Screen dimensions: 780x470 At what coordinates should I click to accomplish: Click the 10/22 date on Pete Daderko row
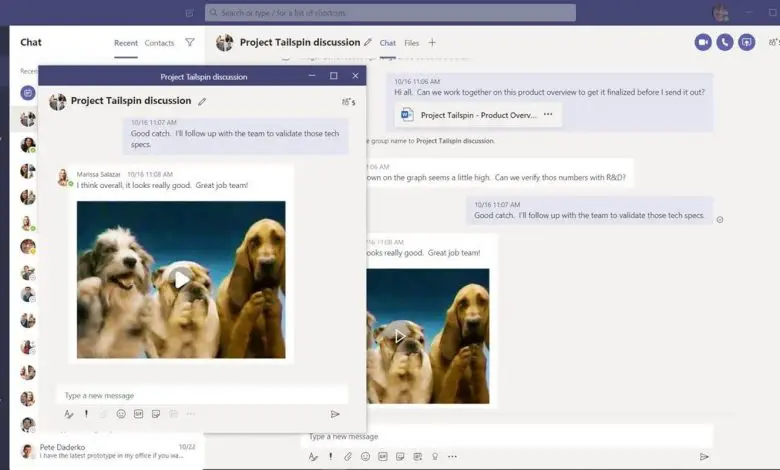tap(187, 447)
